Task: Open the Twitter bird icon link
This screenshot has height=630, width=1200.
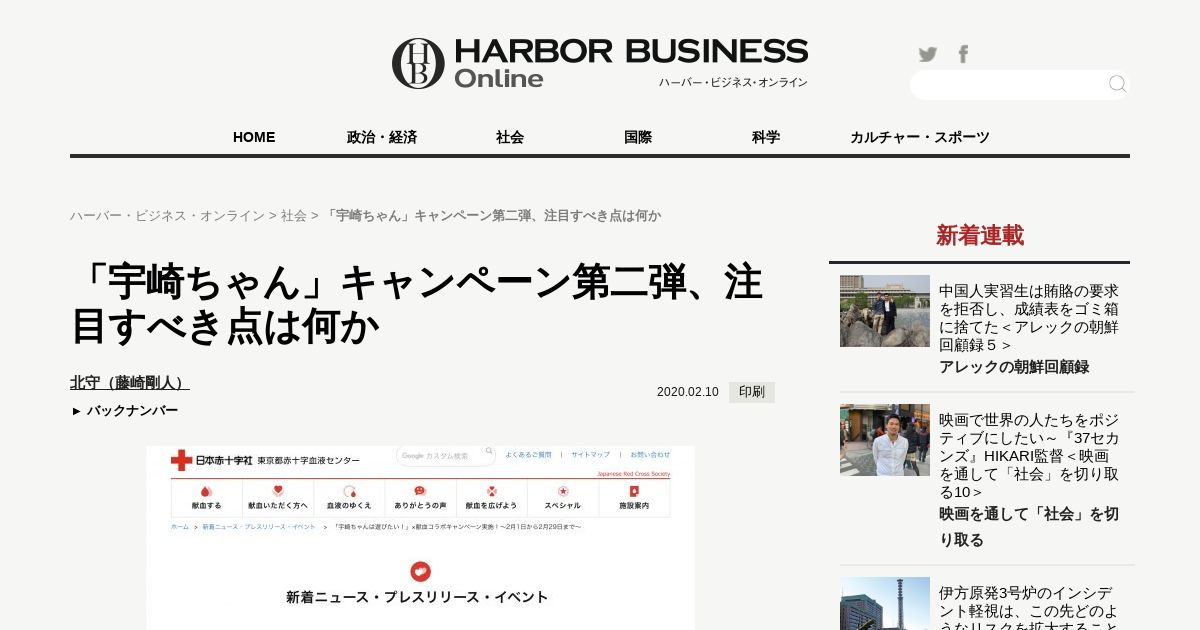Action: click(x=928, y=54)
